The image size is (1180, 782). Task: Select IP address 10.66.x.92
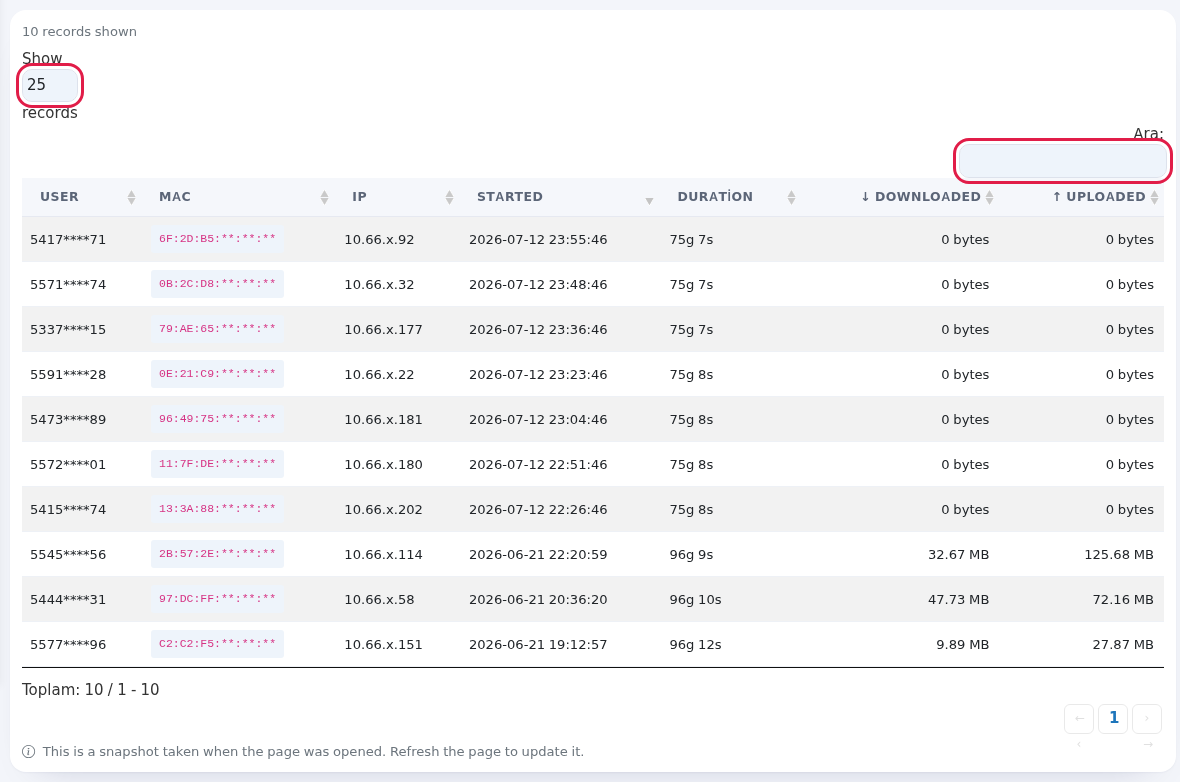click(x=379, y=240)
